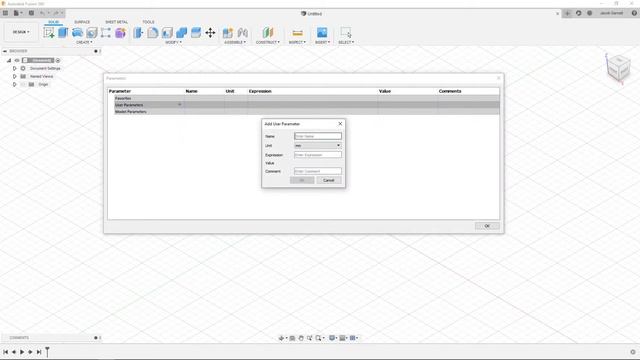
Task: Switch to the Surface tab
Action: click(x=82, y=22)
